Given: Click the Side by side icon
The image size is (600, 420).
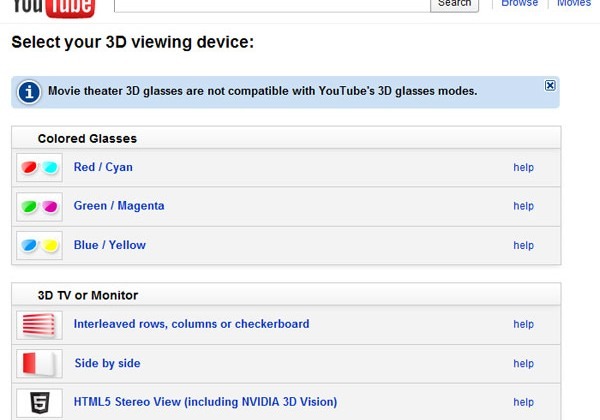Looking at the screenshot, I should point(39,363).
